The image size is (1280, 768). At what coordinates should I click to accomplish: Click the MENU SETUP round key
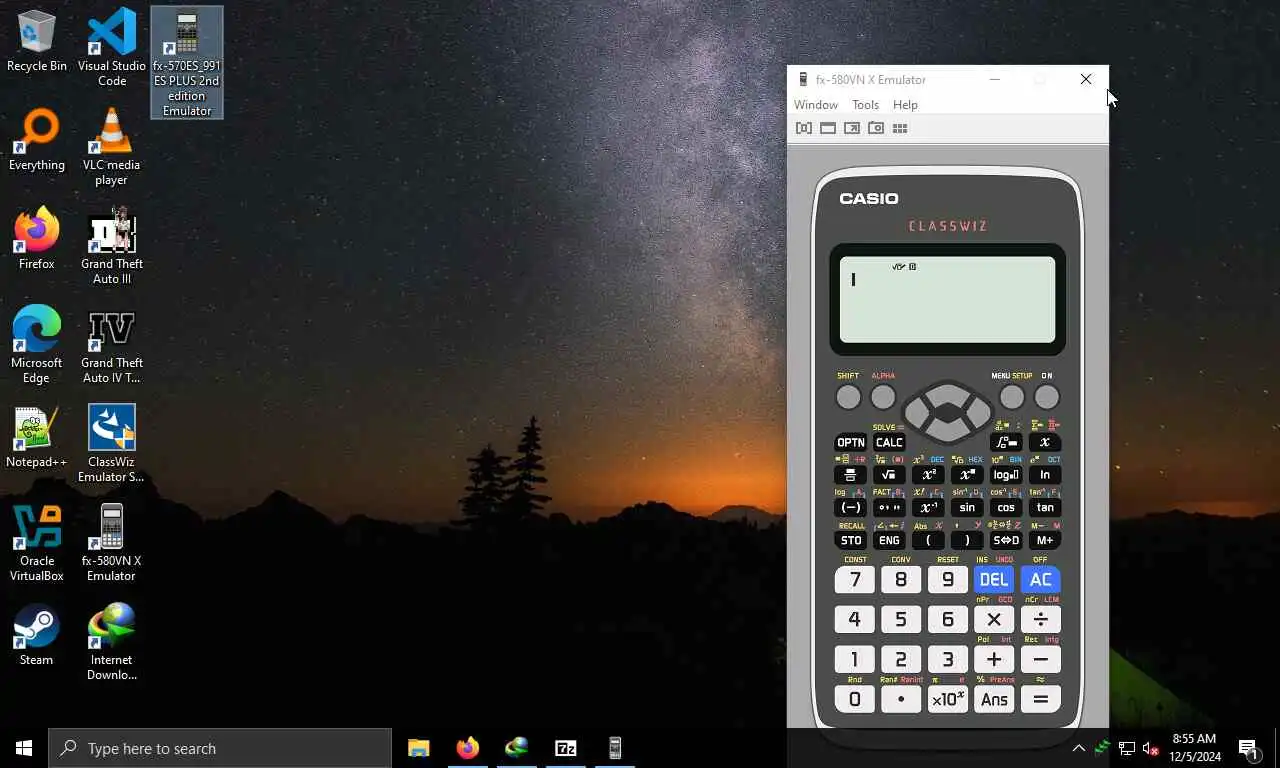1012,397
